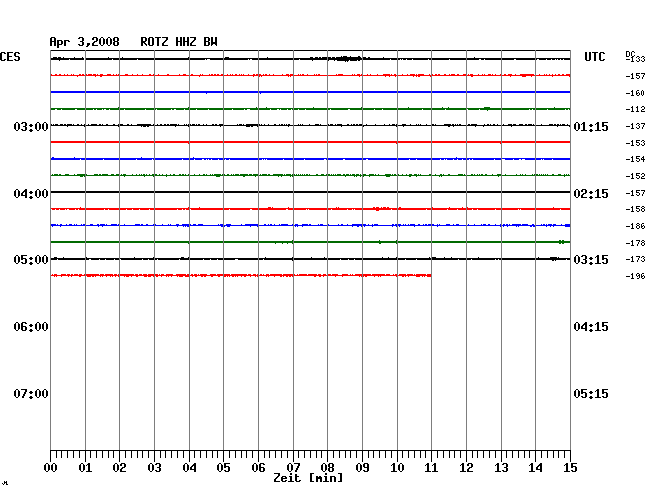The height and width of the screenshot is (494, 650).
Task: Select the "07" minute axis label
Action: coord(293,468)
